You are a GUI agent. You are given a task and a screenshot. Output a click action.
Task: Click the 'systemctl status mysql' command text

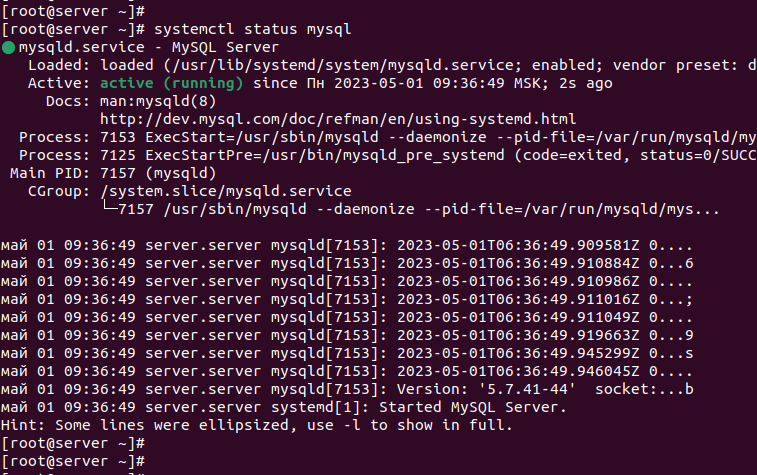click(x=252, y=29)
